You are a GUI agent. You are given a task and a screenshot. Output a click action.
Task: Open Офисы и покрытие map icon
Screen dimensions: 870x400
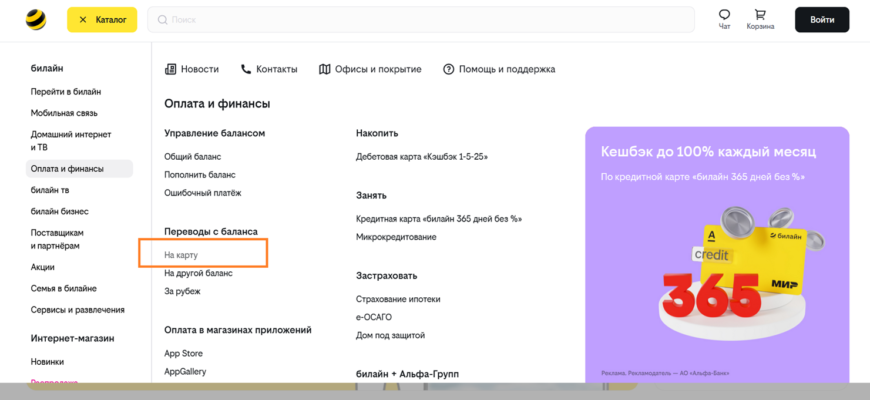370,69
